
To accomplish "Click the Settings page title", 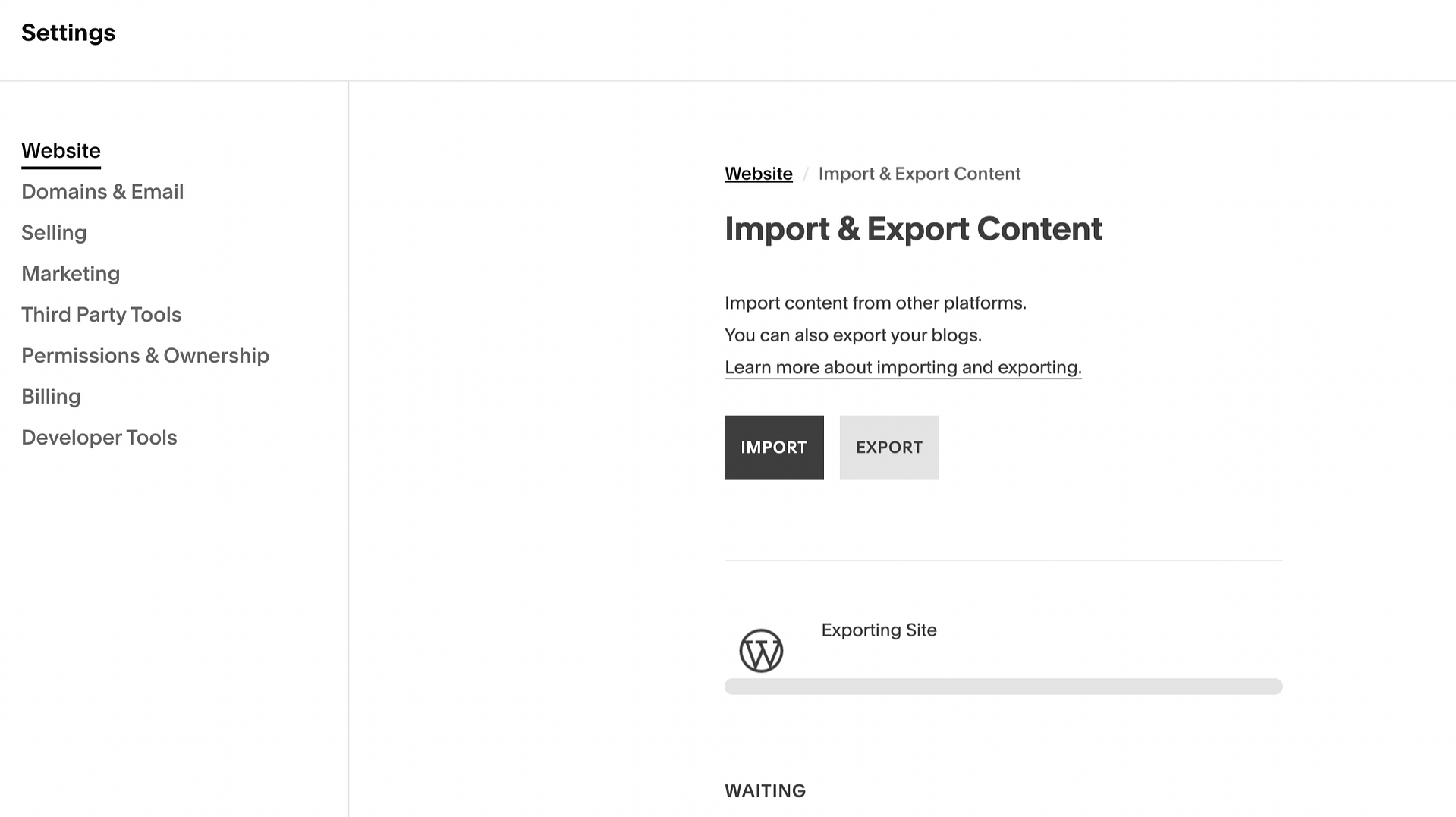I will pyautogui.click(x=68, y=33).
